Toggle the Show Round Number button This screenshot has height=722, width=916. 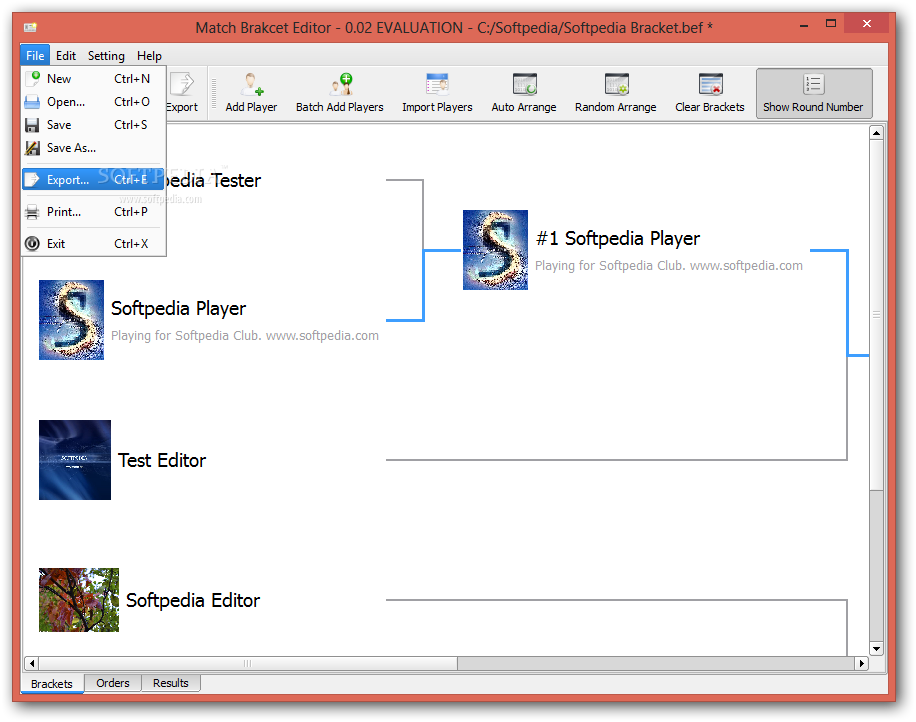click(x=814, y=93)
